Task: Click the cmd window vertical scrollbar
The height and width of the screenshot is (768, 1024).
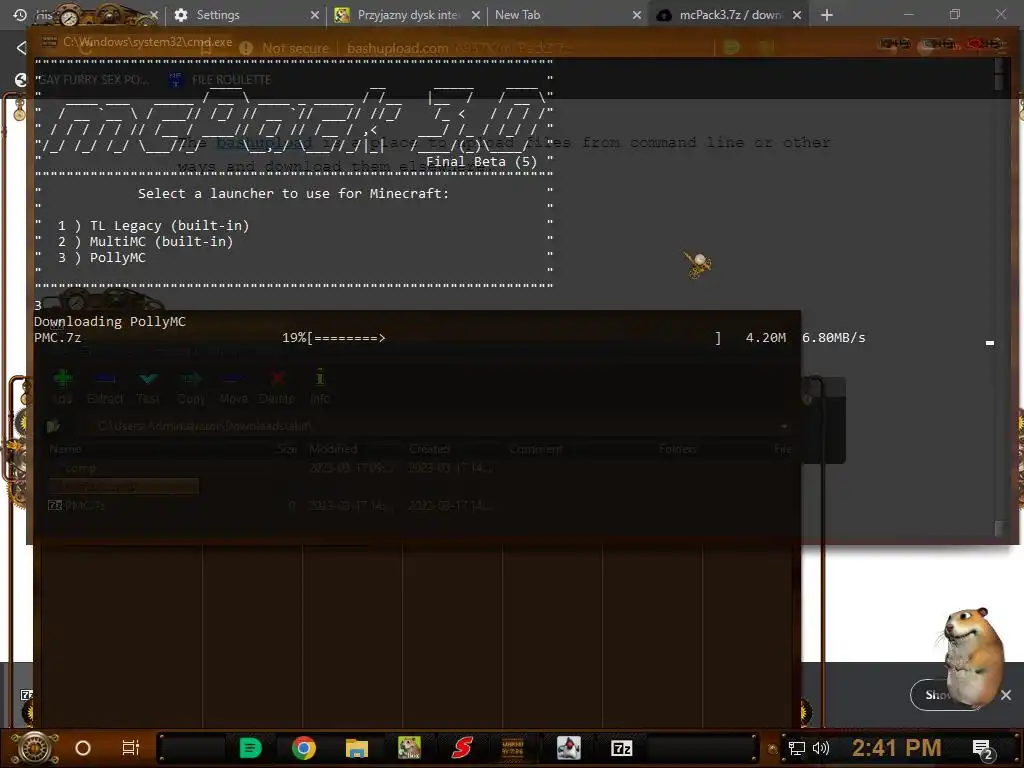Action: [999, 297]
